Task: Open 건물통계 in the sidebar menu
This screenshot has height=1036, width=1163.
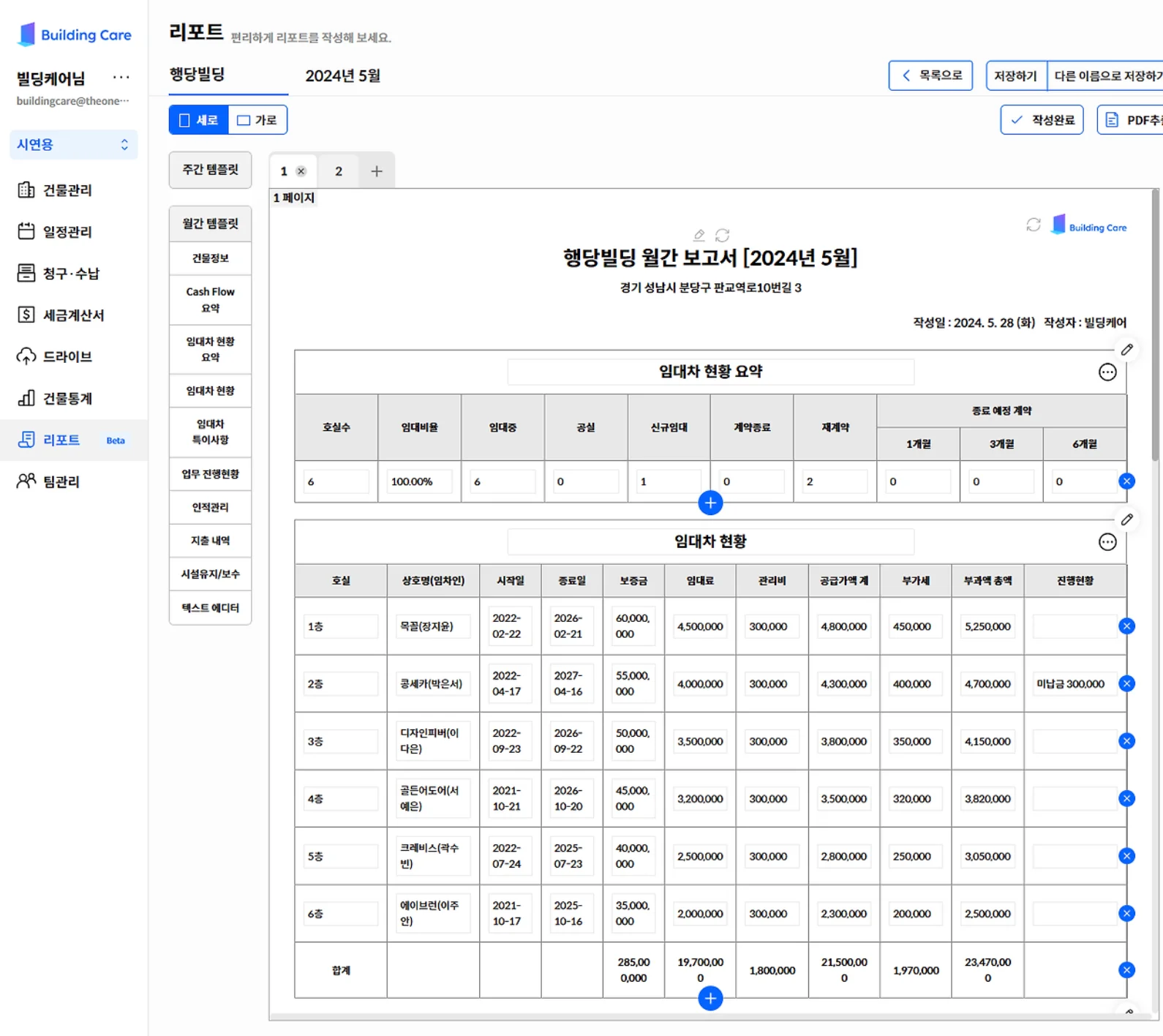Action: pos(67,399)
